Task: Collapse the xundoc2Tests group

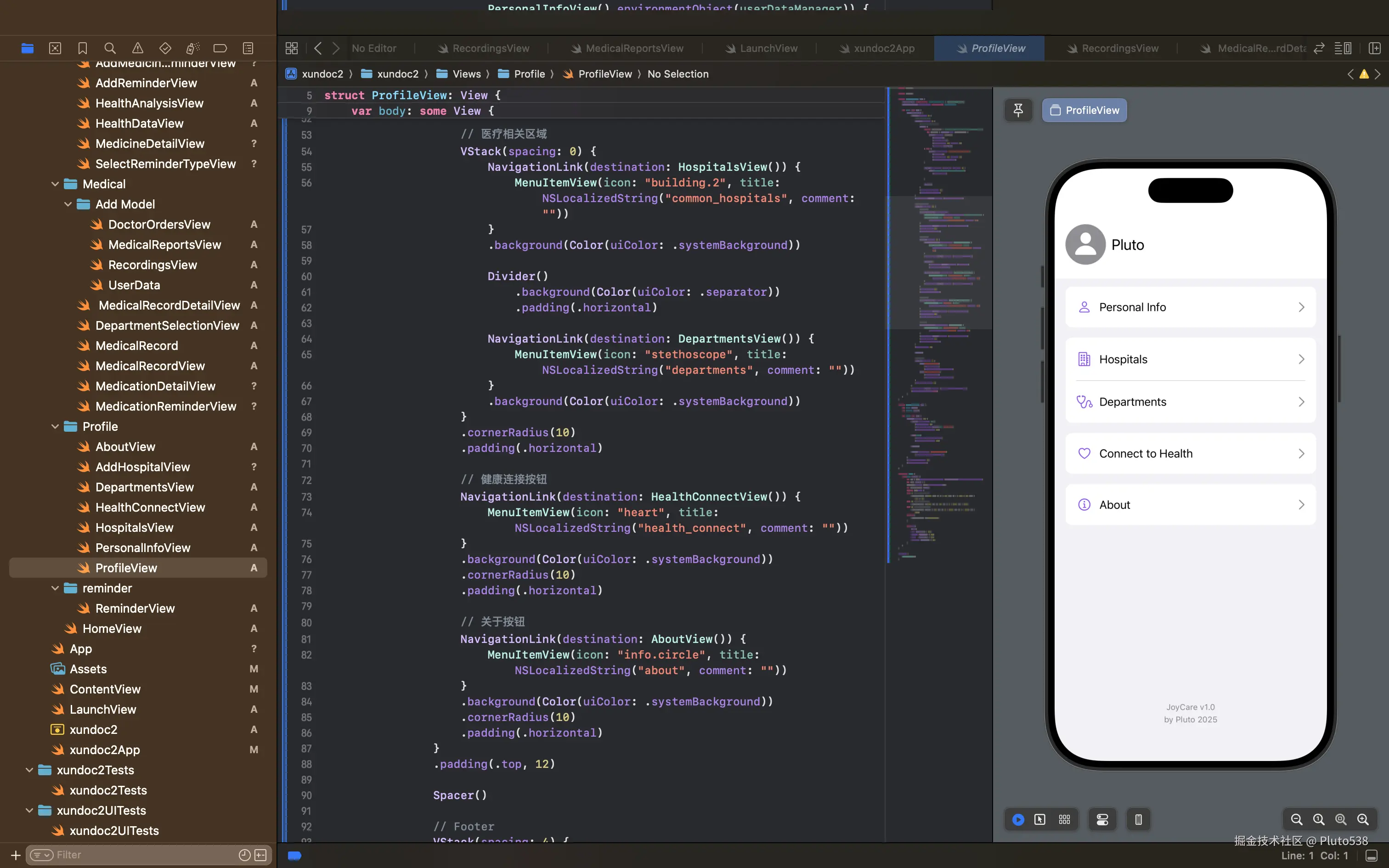Action: click(29, 770)
